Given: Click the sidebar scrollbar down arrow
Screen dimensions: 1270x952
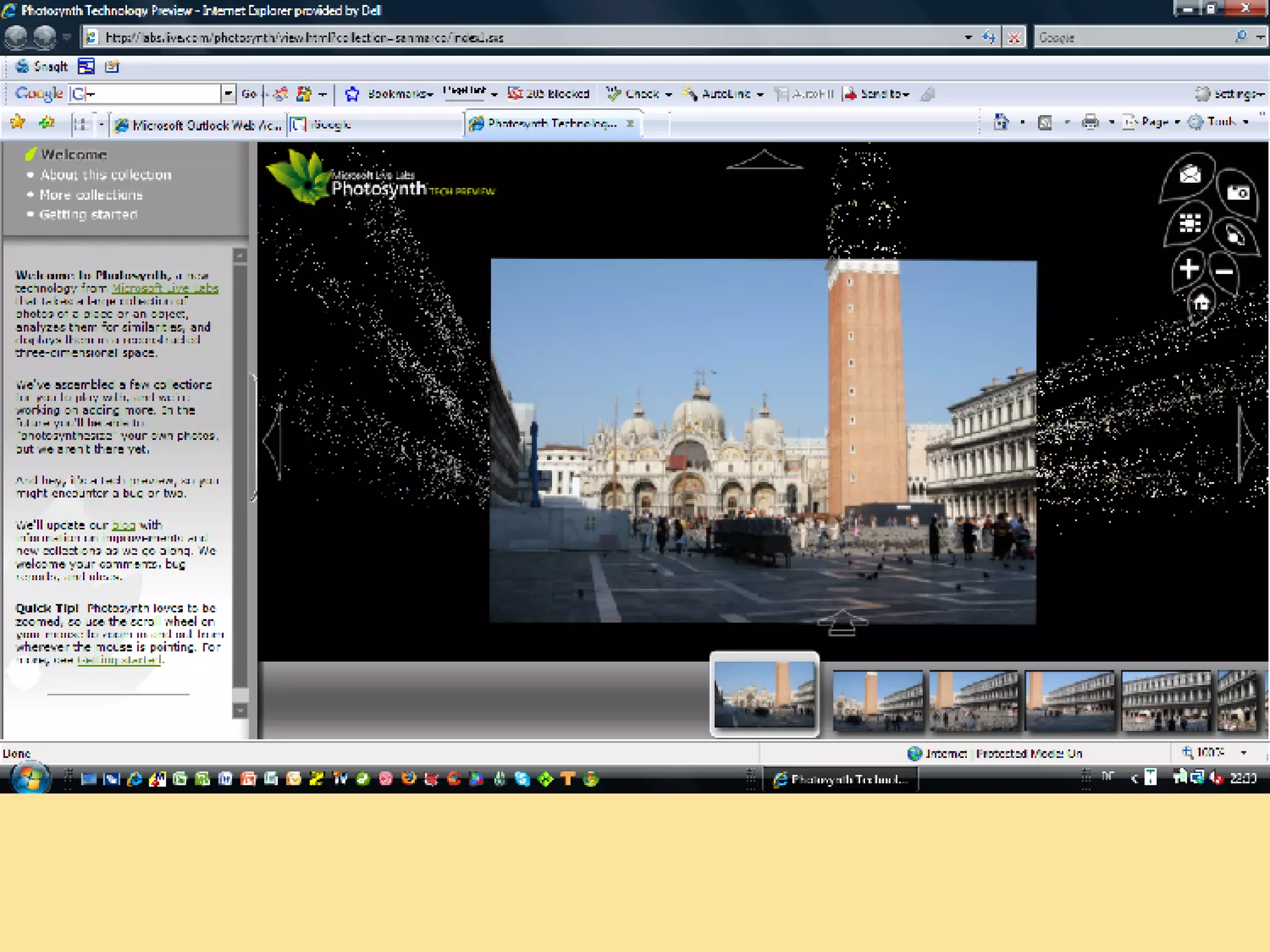Looking at the screenshot, I should point(240,710).
